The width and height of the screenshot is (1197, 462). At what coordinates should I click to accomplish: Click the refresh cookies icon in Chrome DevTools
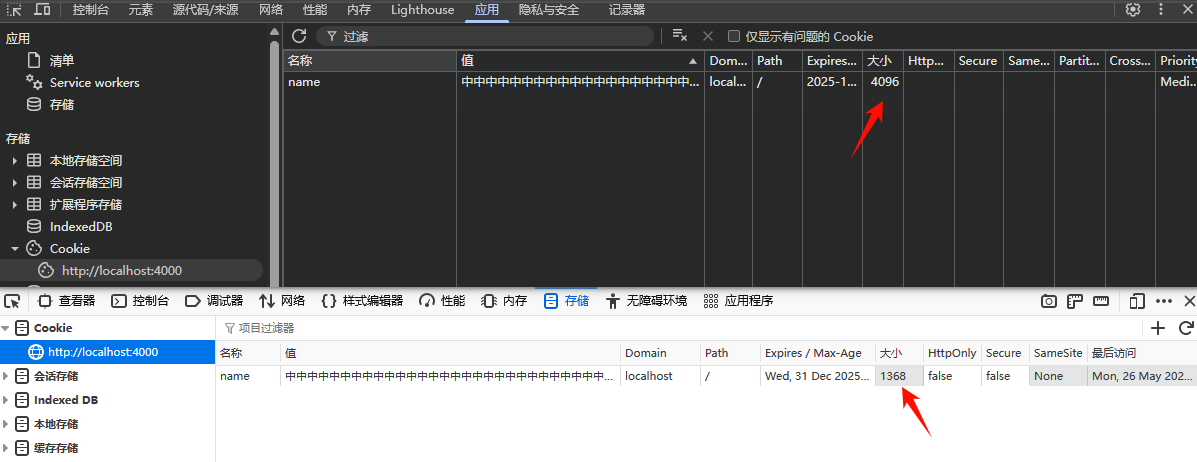[299, 36]
